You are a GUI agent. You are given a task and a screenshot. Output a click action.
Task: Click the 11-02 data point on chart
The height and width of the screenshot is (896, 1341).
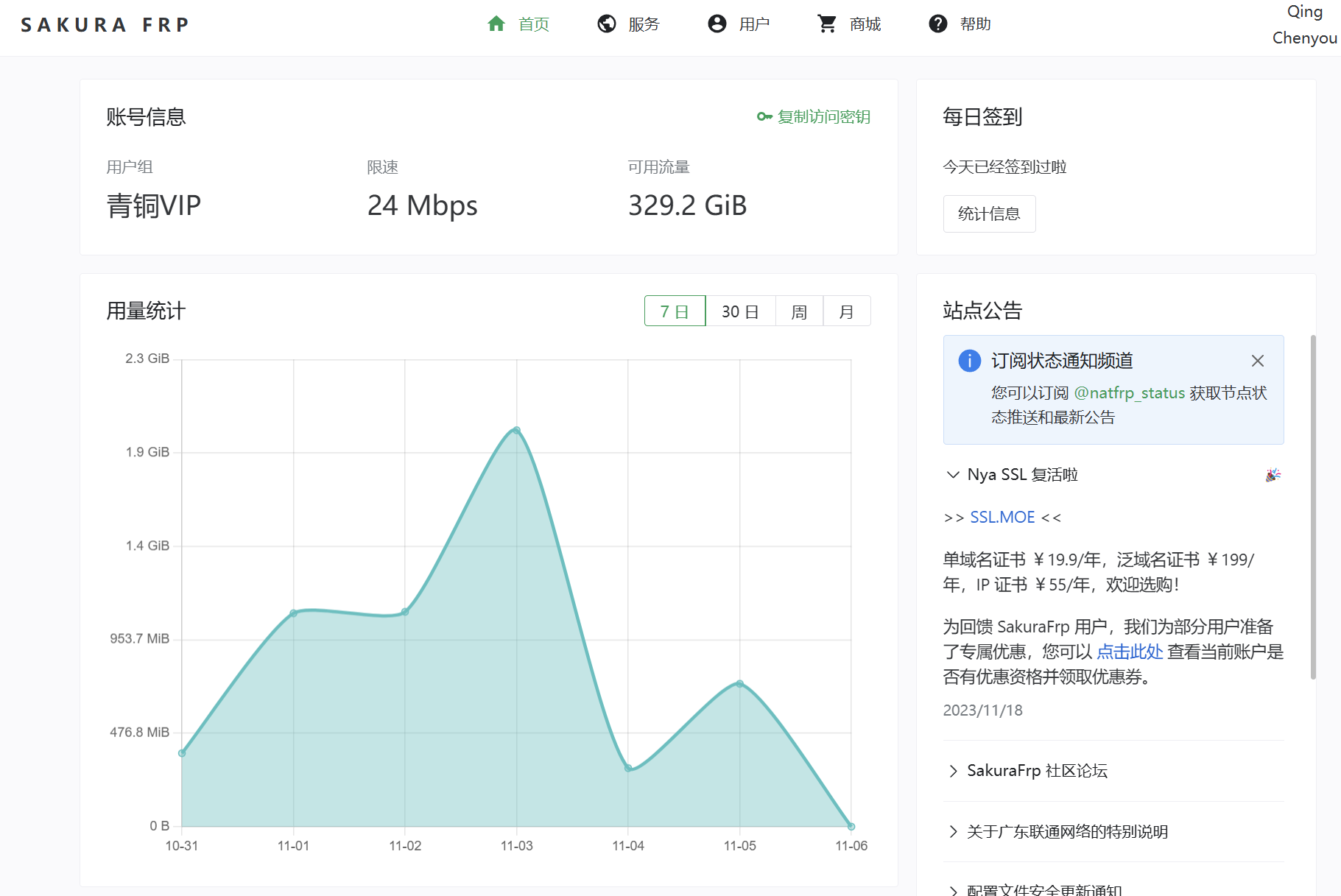coord(405,612)
